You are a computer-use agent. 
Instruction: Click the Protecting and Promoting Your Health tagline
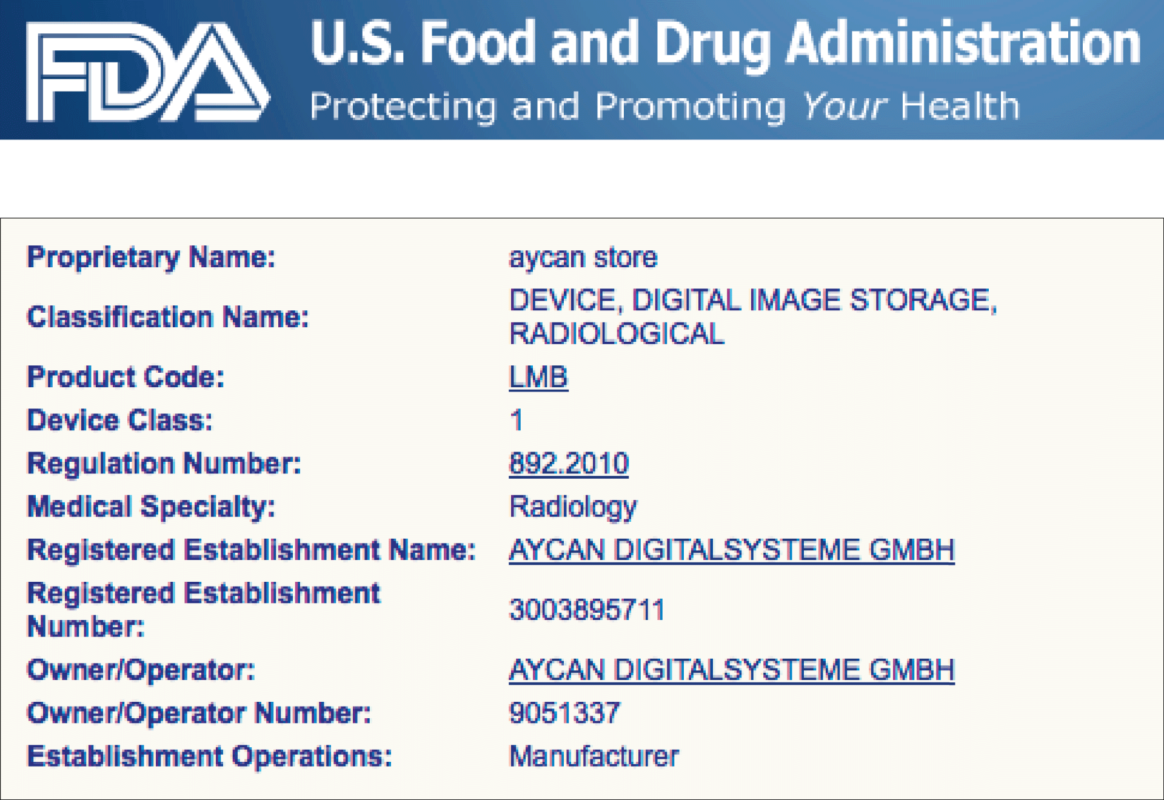click(x=664, y=107)
